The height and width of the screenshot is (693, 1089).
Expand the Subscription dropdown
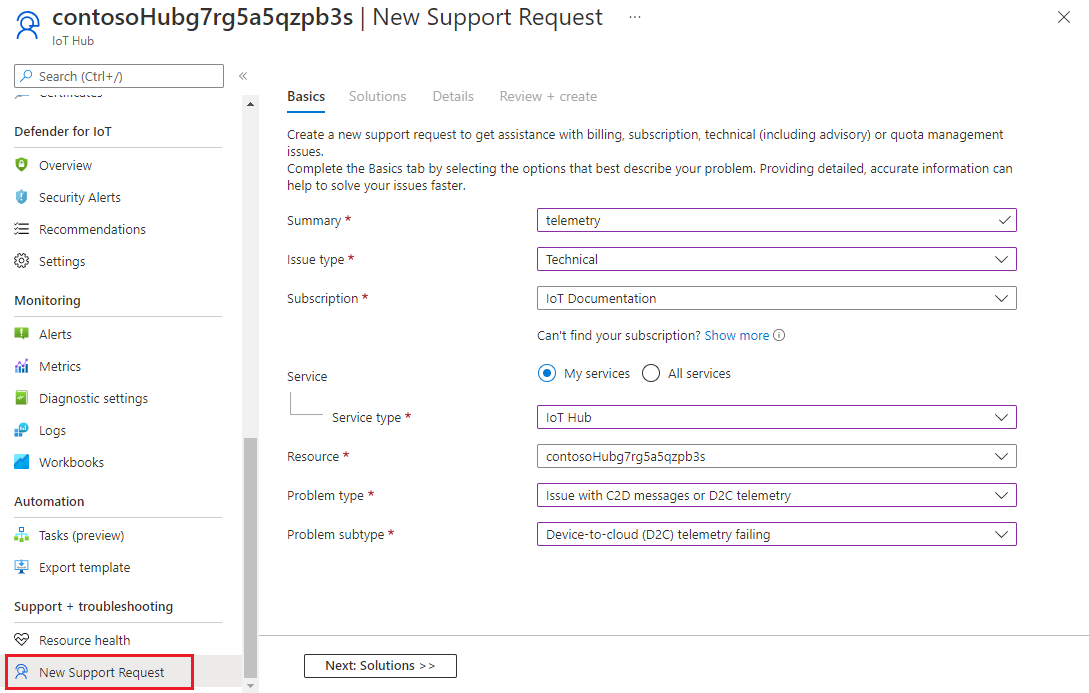point(776,298)
